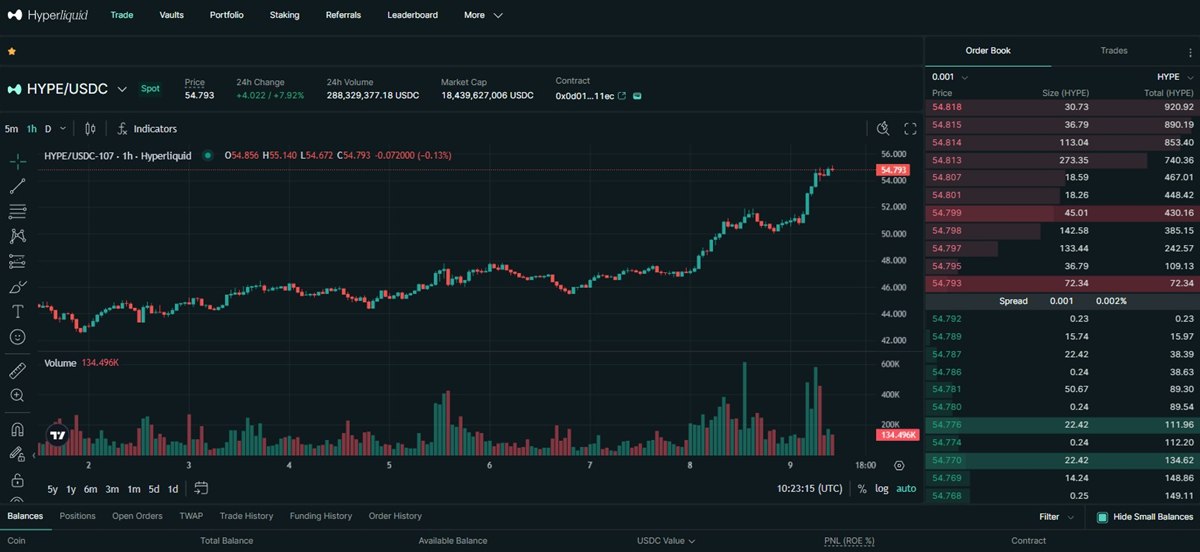
Task: Click the TradingView logo on chart
Action: click(x=59, y=436)
